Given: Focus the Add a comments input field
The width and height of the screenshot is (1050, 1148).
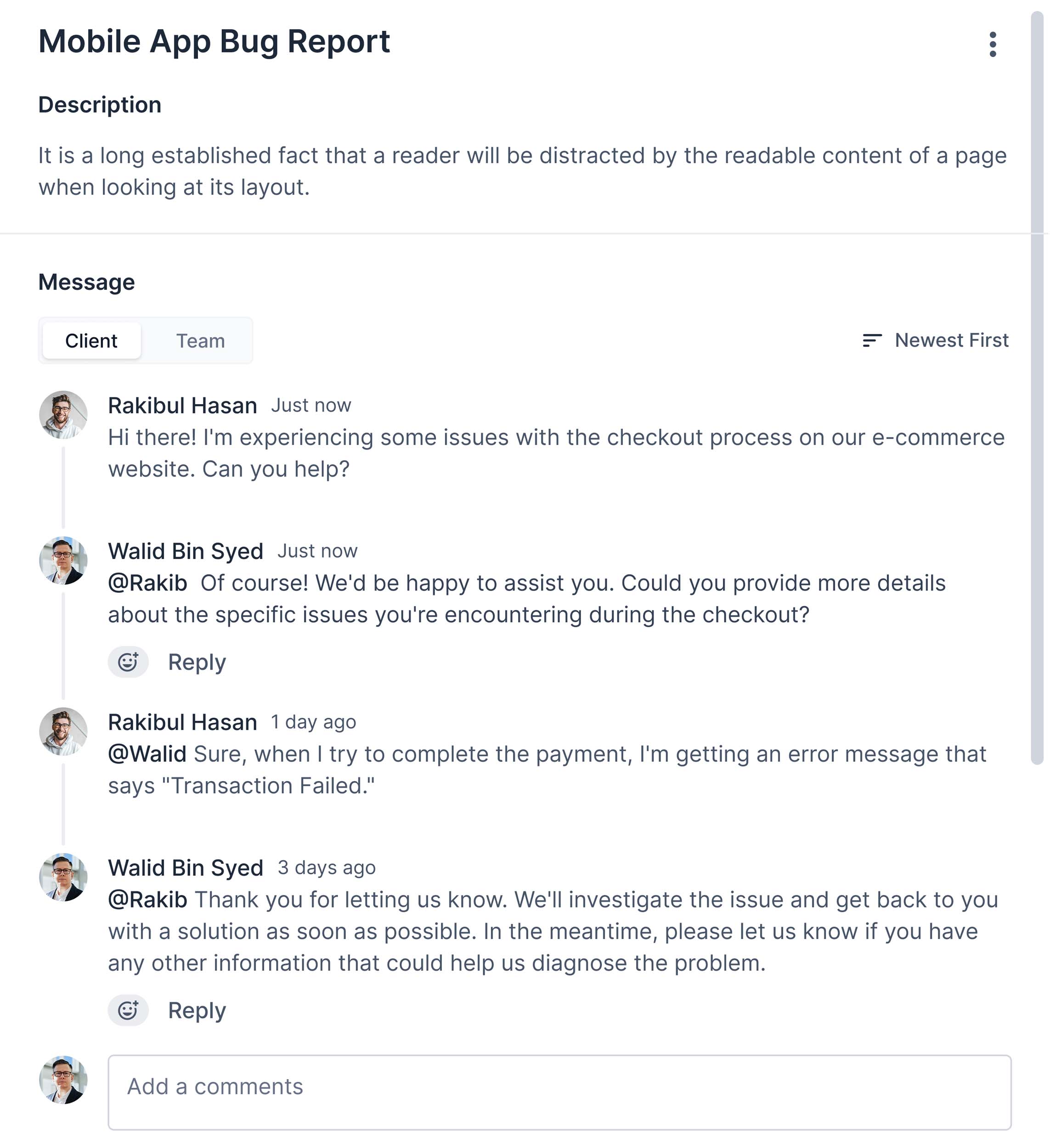Looking at the screenshot, I should (559, 1092).
